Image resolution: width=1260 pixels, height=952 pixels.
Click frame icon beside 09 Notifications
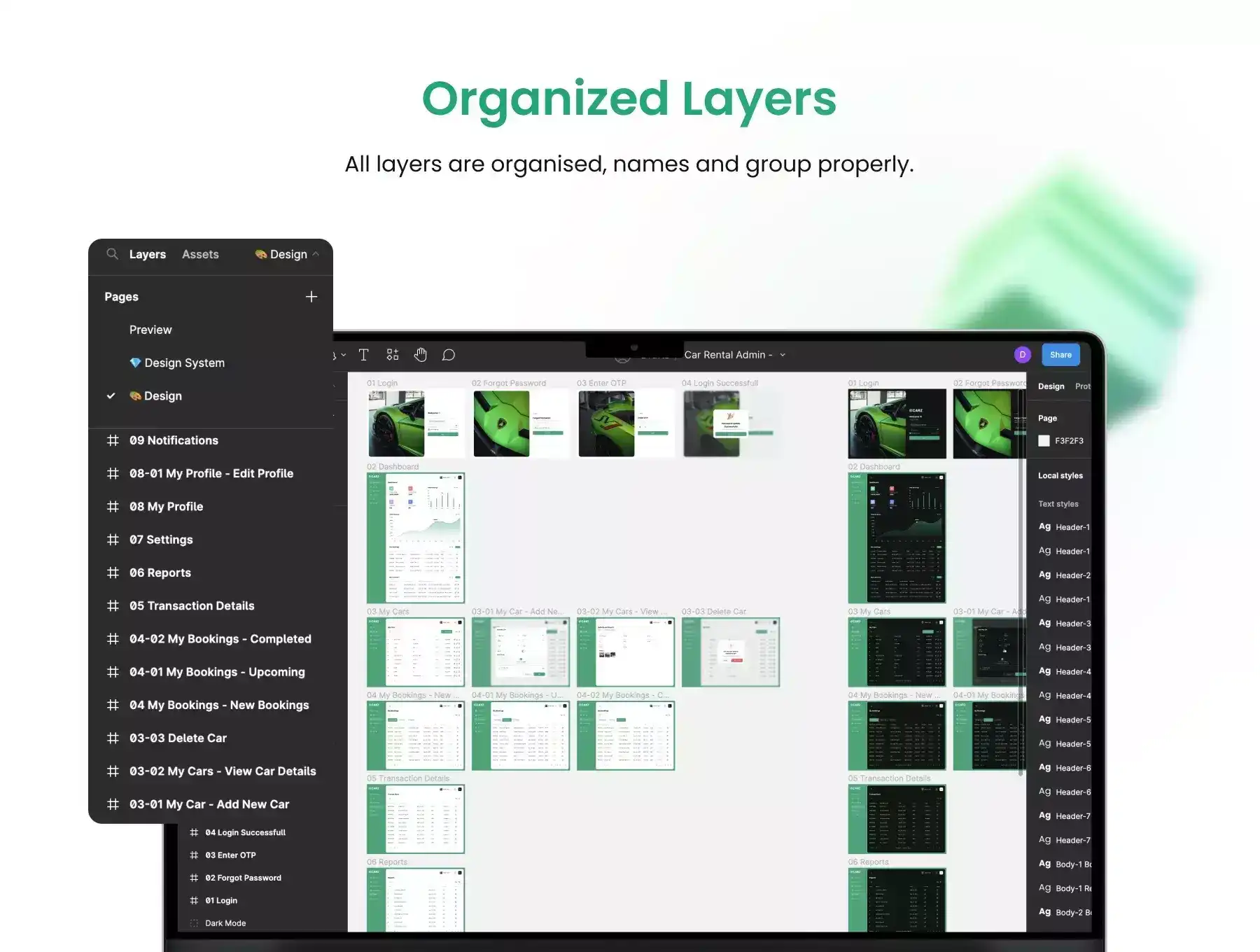pyautogui.click(x=113, y=440)
